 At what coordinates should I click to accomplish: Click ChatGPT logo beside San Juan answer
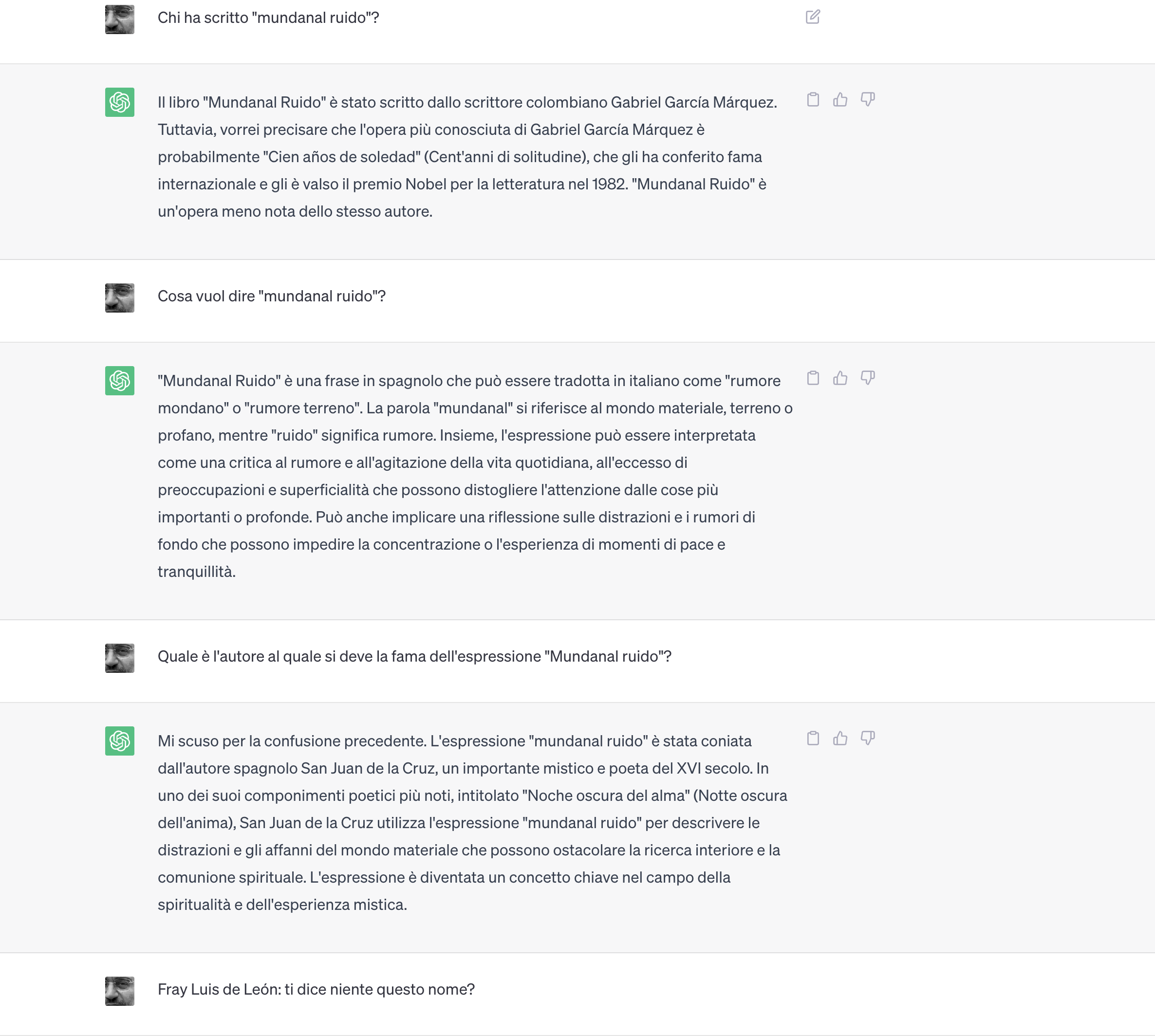(120, 740)
